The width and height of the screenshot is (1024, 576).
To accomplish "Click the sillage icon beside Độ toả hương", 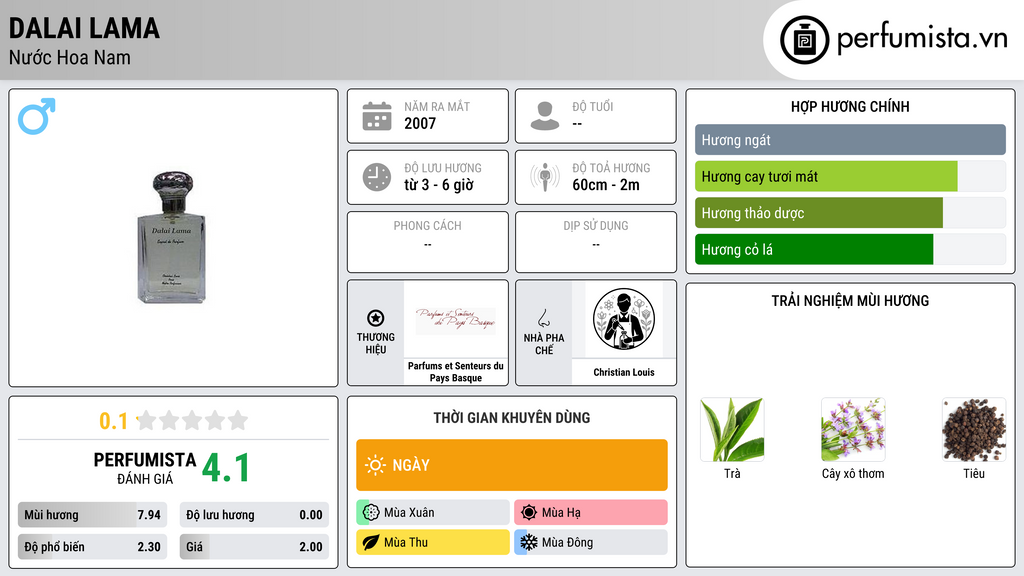I will click(x=545, y=177).
